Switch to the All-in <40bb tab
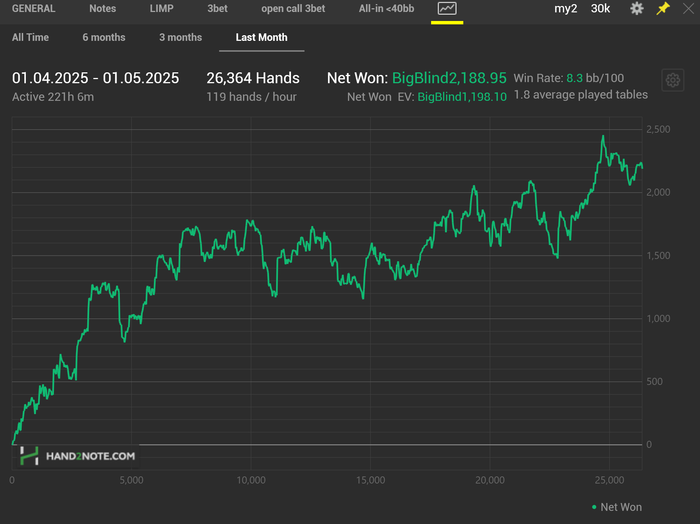 (x=387, y=8)
